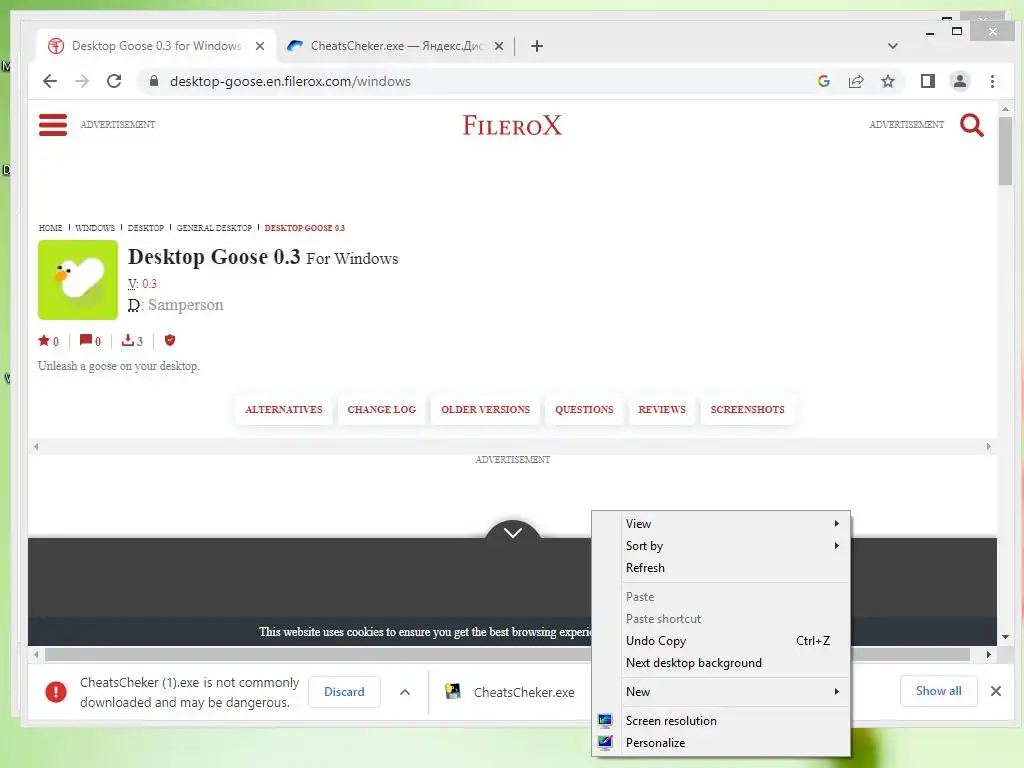Viewport: 1024px width, 768px height.
Task: Expand the New submenu
Action: (720, 692)
